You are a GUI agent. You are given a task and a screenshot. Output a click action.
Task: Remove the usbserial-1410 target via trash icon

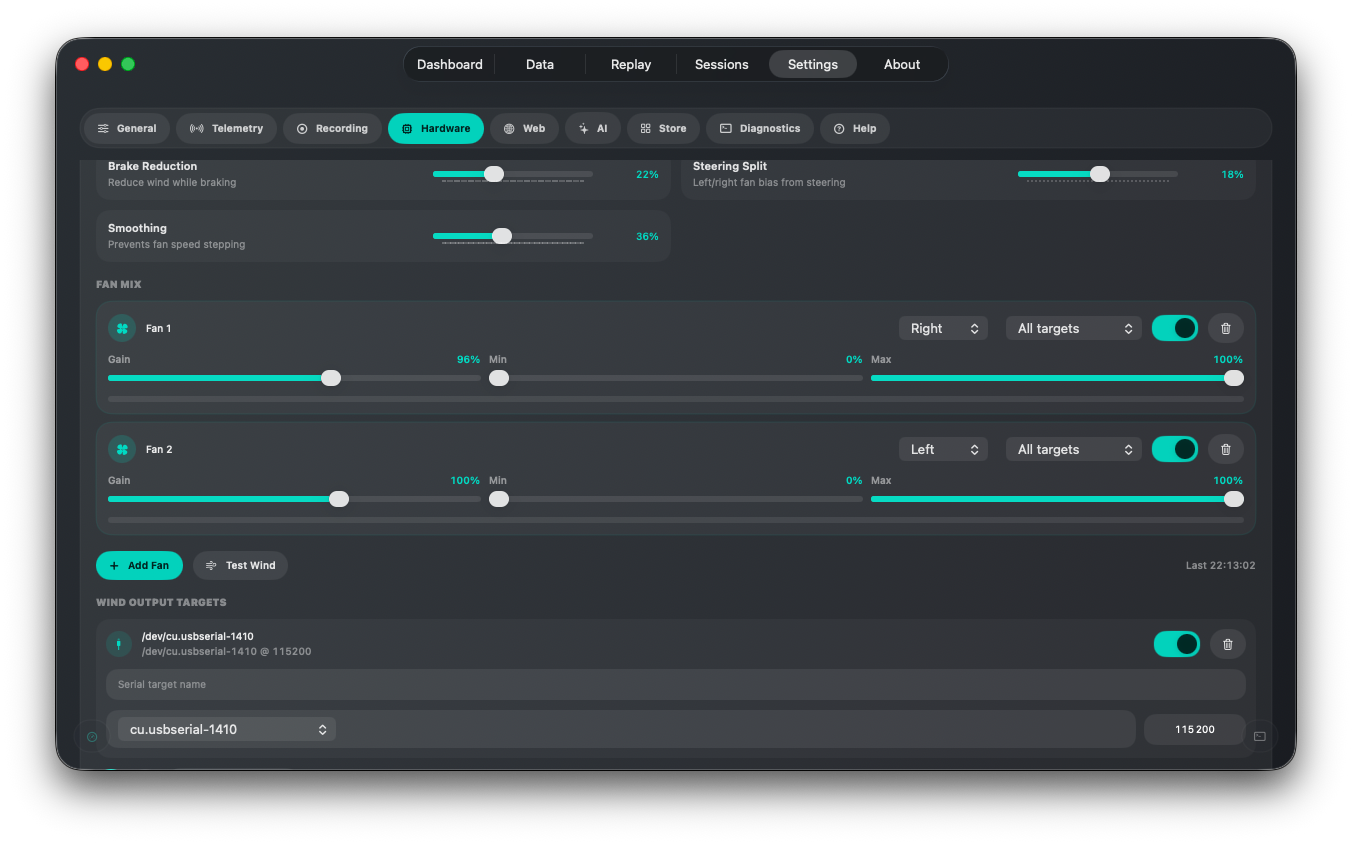pos(1228,644)
